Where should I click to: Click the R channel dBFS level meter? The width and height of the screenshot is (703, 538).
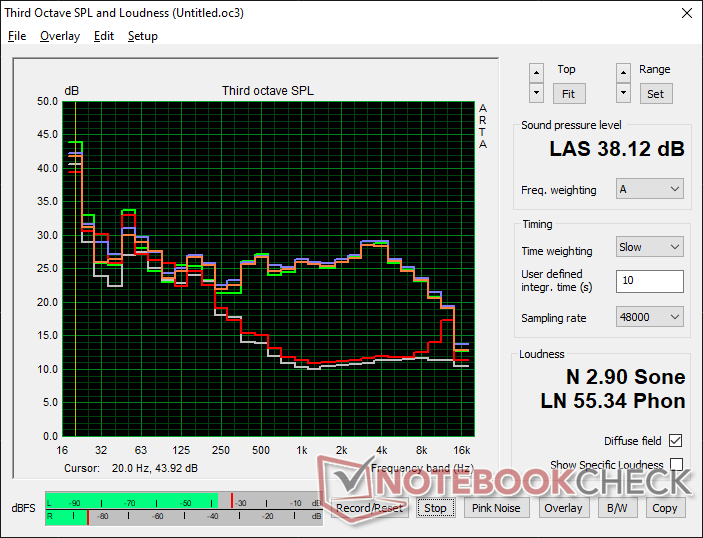pyautogui.click(x=184, y=517)
